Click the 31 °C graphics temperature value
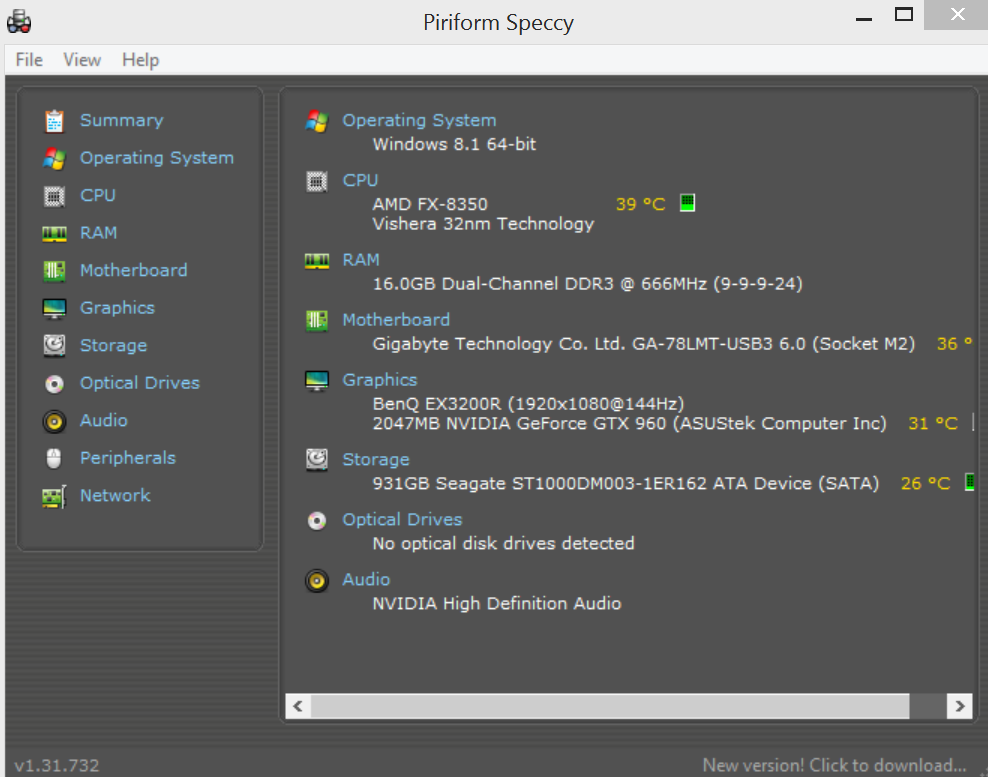Image resolution: width=988 pixels, height=777 pixels. [x=933, y=423]
